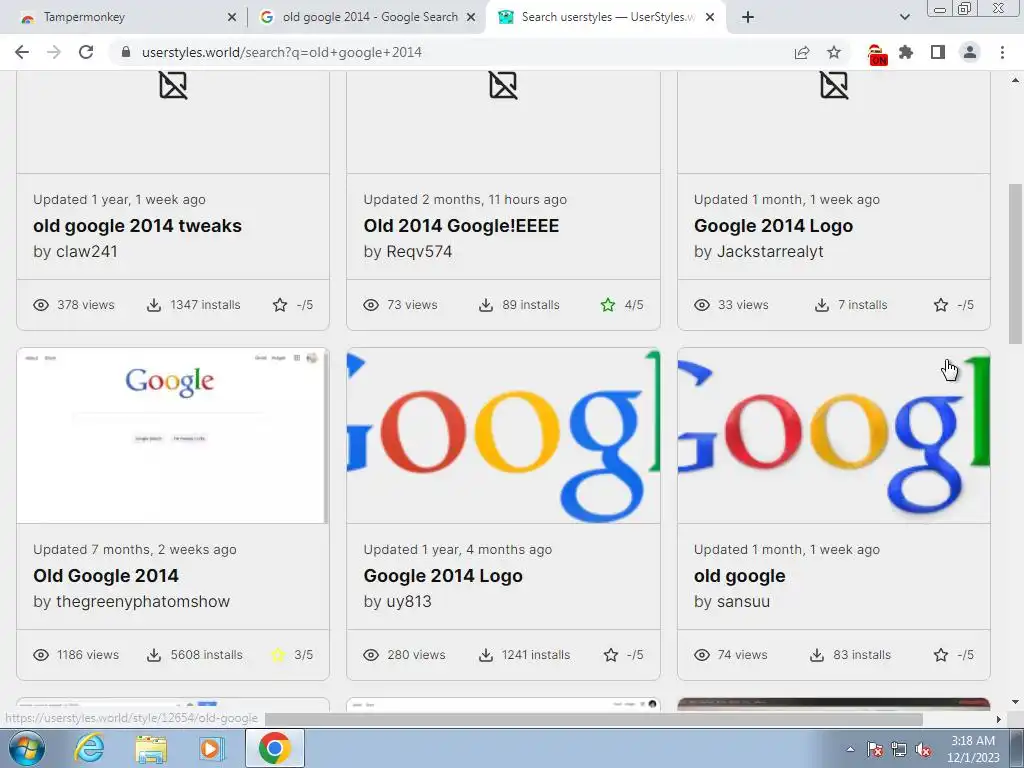
Task: Click missing image icon on claw241 card
Action: (173, 85)
